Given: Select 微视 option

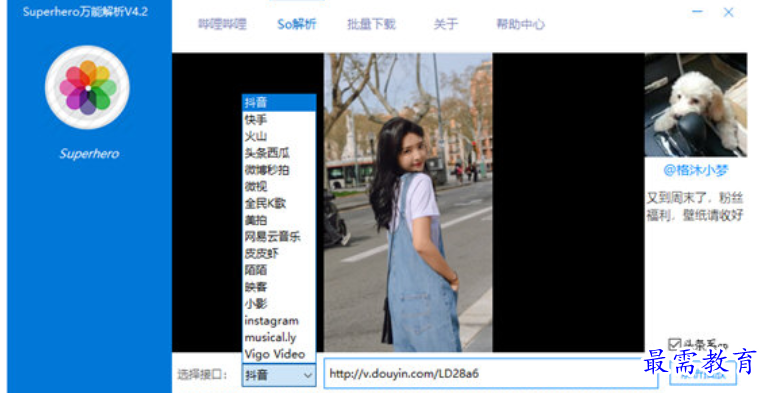Looking at the screenshot, I should (279, 186).
